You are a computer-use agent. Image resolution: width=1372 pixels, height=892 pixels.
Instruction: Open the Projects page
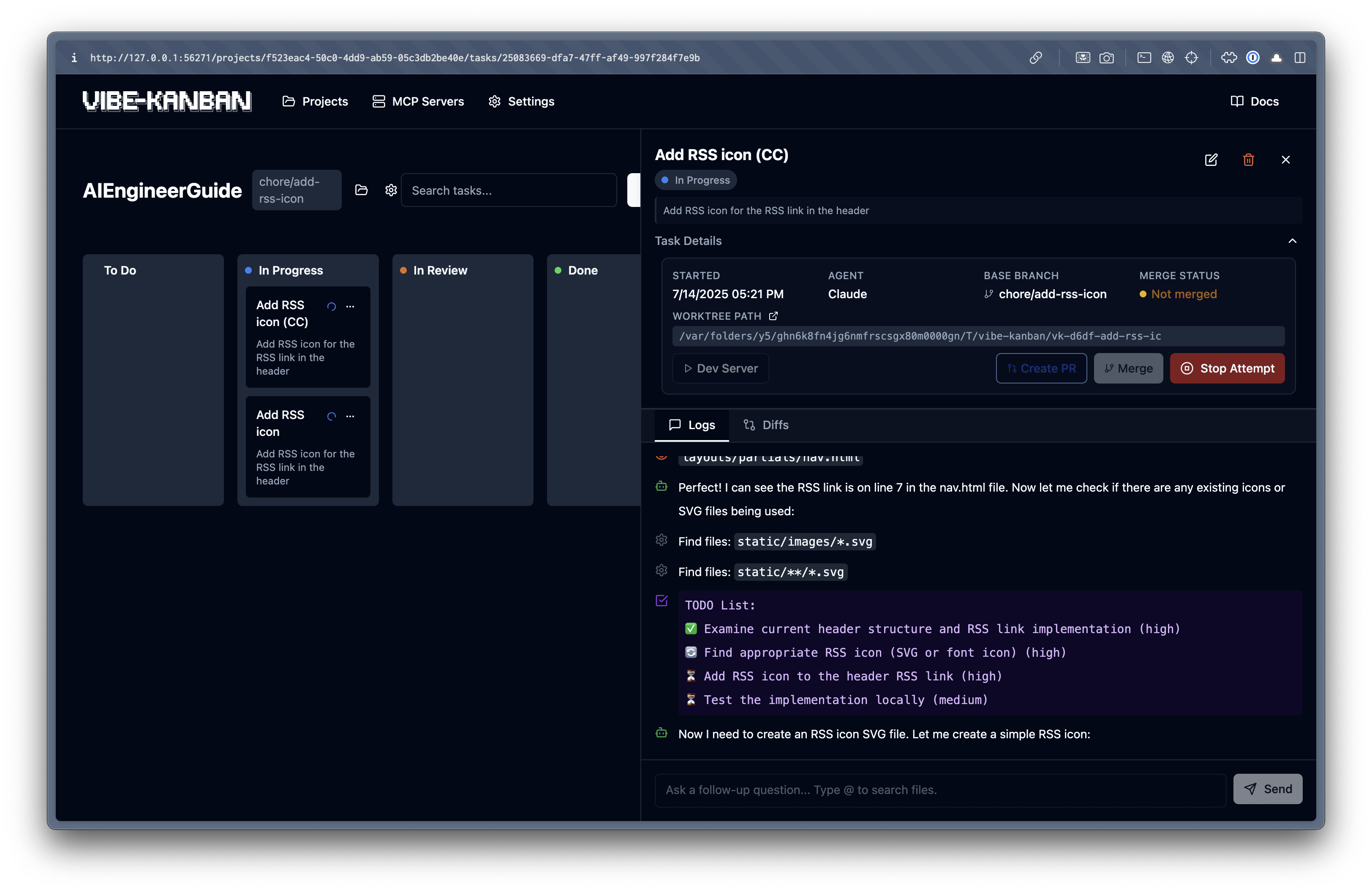point(315,101)
